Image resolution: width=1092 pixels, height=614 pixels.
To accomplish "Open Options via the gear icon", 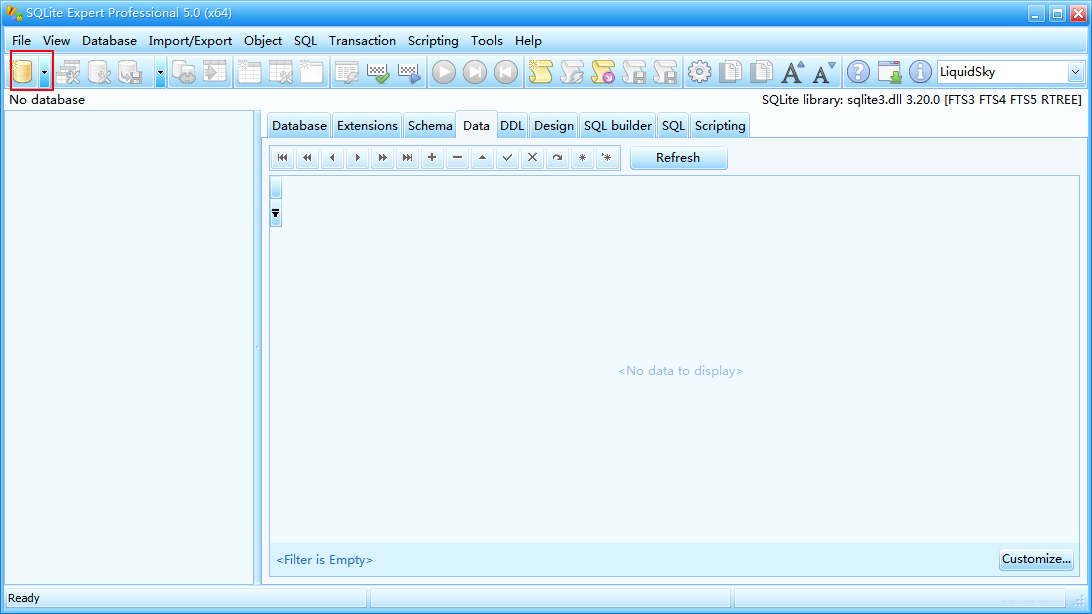I will click(700, 72).
